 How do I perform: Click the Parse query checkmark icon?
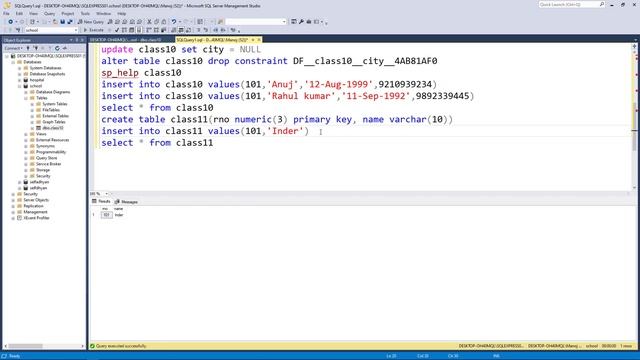117,30
